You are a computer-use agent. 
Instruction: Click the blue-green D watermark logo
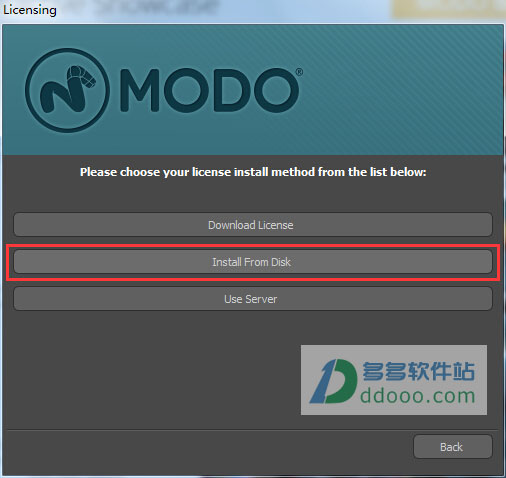point(333,381)
